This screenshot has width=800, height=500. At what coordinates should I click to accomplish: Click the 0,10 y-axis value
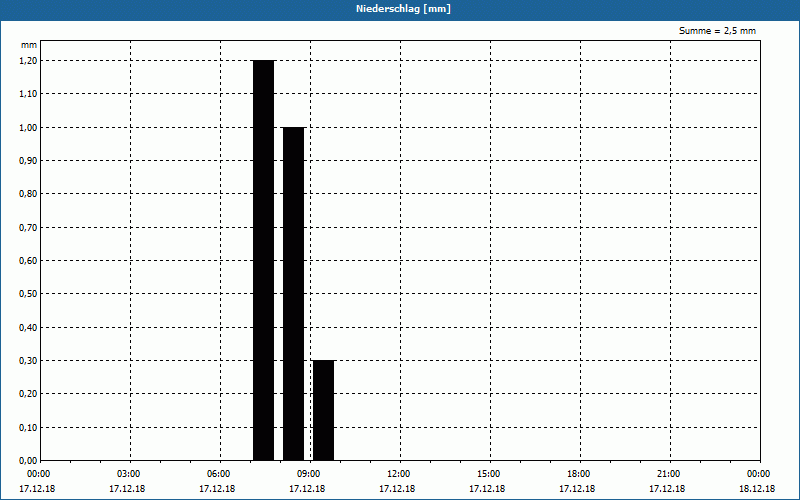(28, 427)
